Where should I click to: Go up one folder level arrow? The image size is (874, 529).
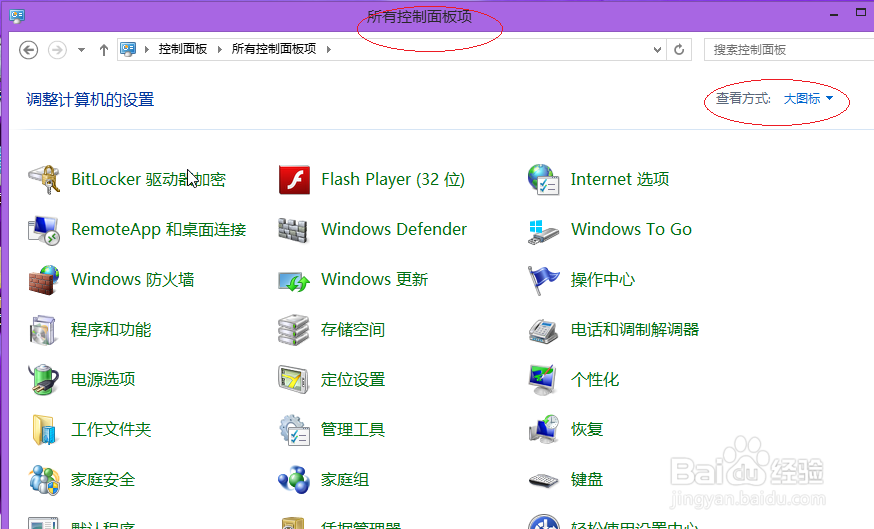pos(104,50)
